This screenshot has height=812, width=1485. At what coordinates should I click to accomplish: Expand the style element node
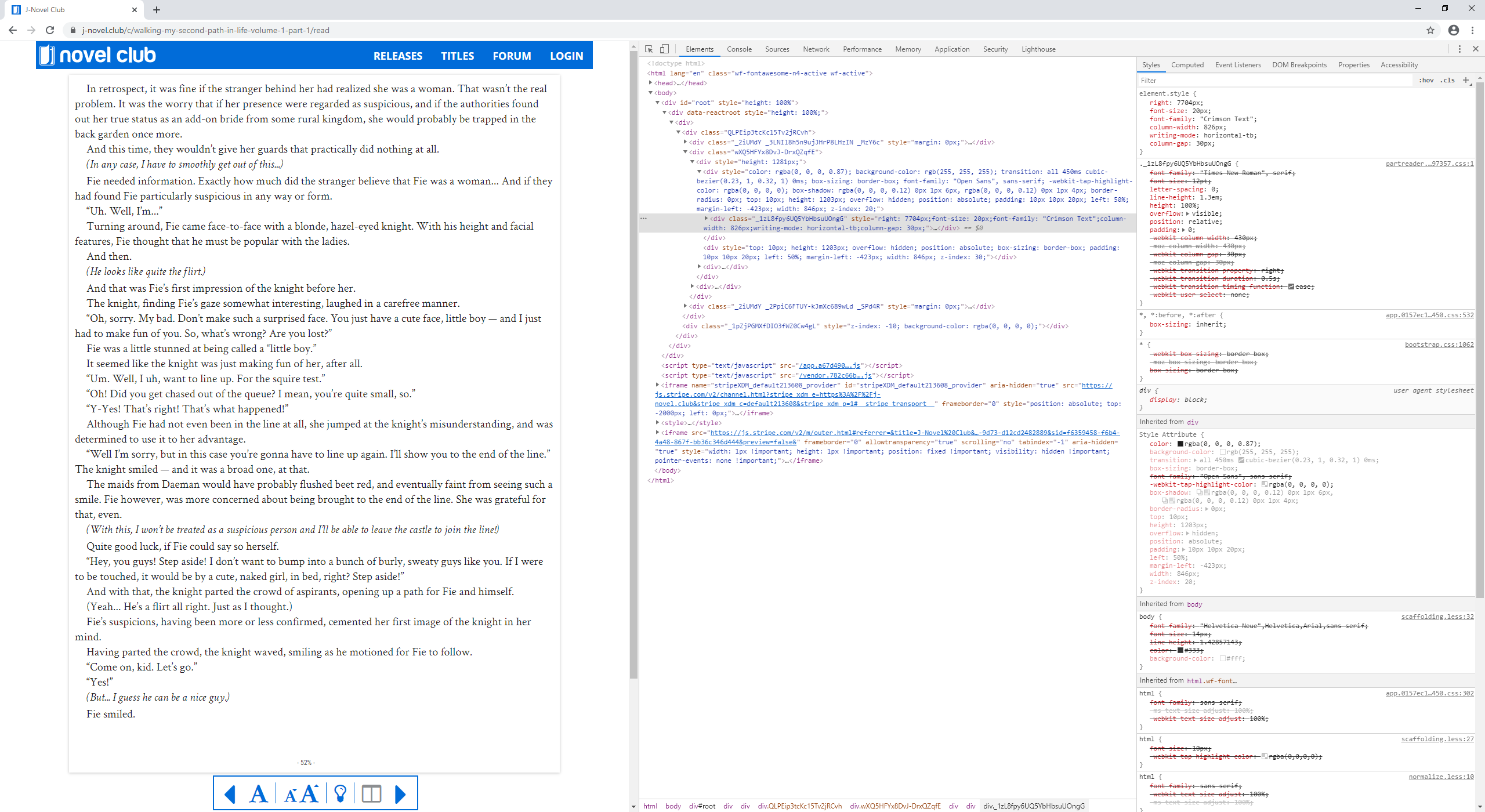(x=657, y=423)
